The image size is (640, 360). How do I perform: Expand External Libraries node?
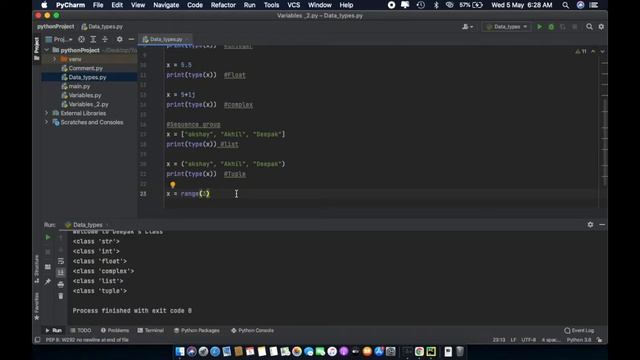(47, 113)
